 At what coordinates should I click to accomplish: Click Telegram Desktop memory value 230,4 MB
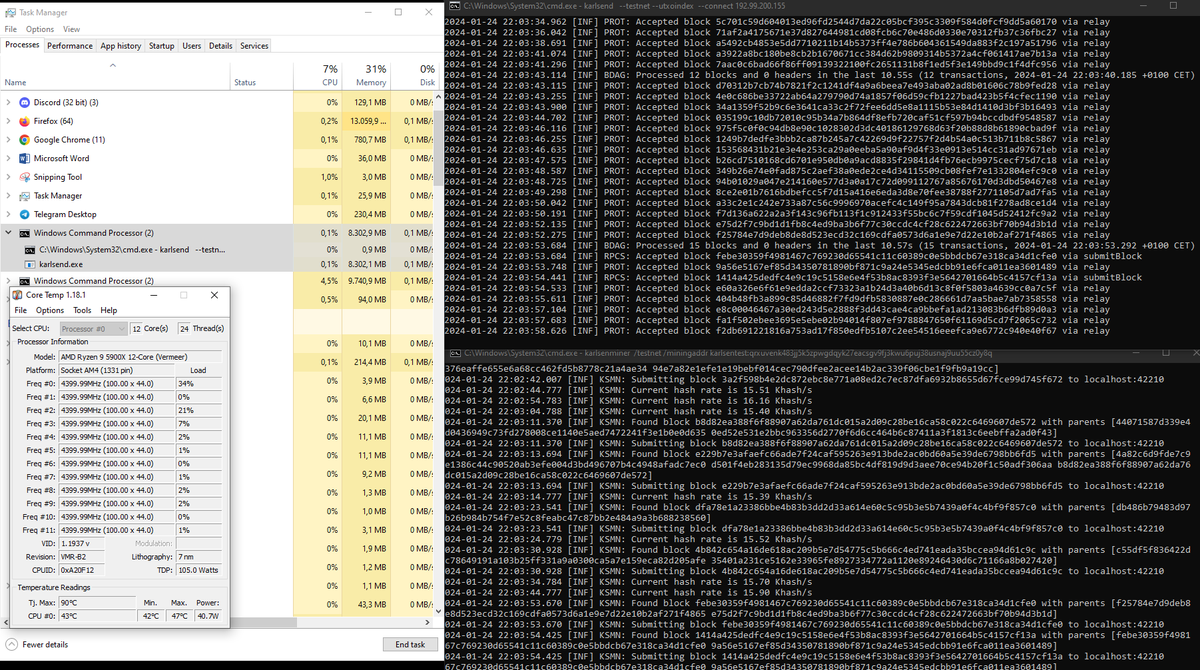(x=369, y=214)
